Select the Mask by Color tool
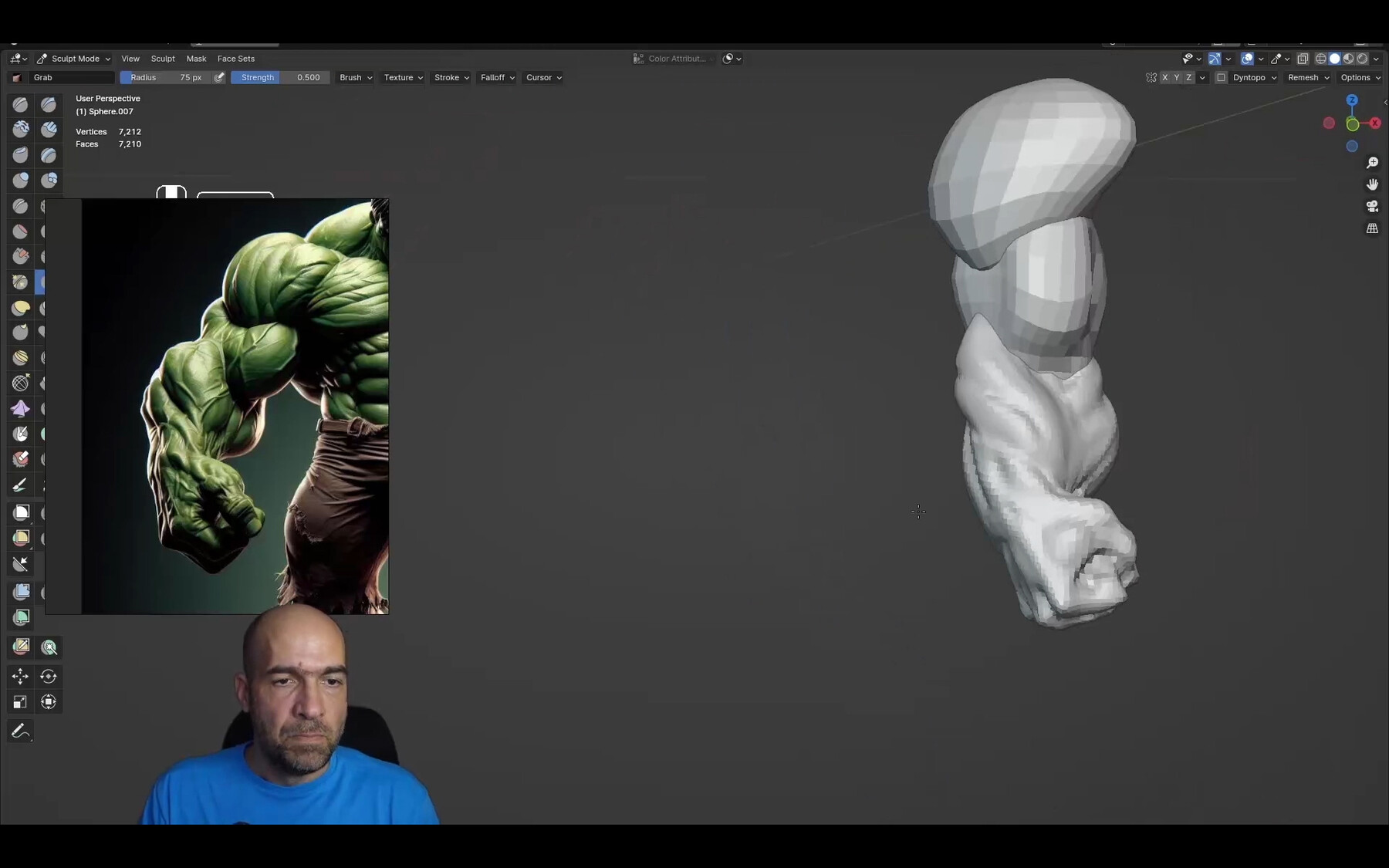The image size is (1389, 868). point(49,647)
